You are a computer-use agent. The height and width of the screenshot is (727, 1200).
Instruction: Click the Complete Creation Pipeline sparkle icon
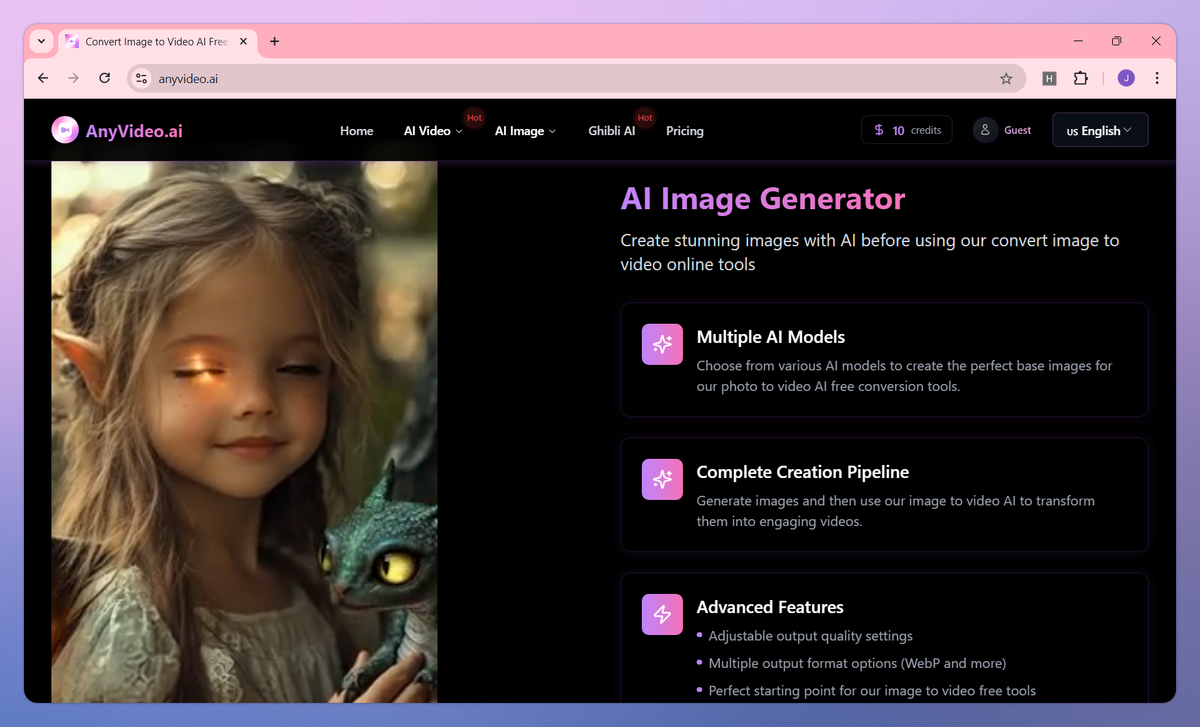tap(662, 480)
